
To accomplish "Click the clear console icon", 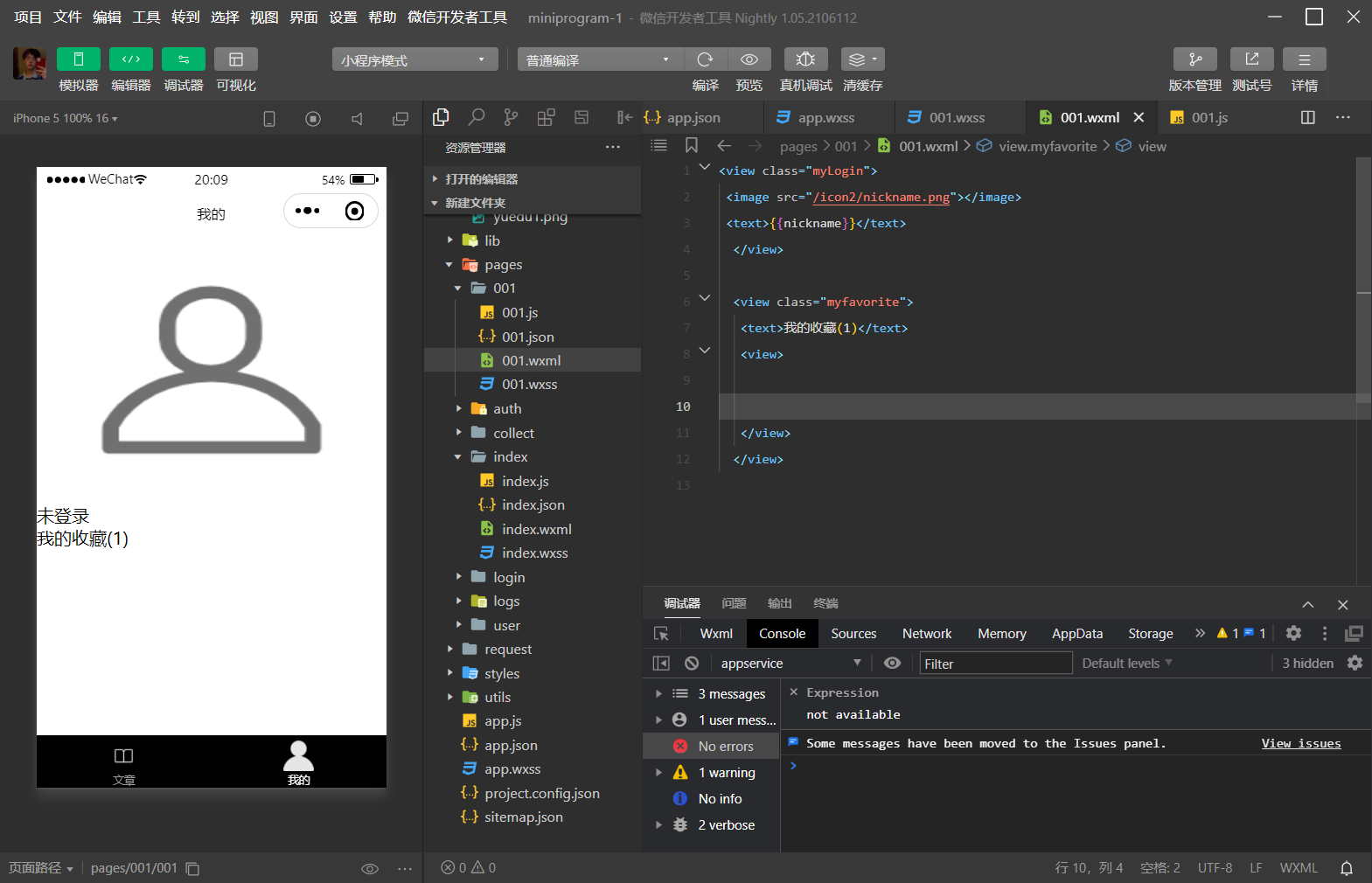I will pyautogui.click(x=692, y=664).
